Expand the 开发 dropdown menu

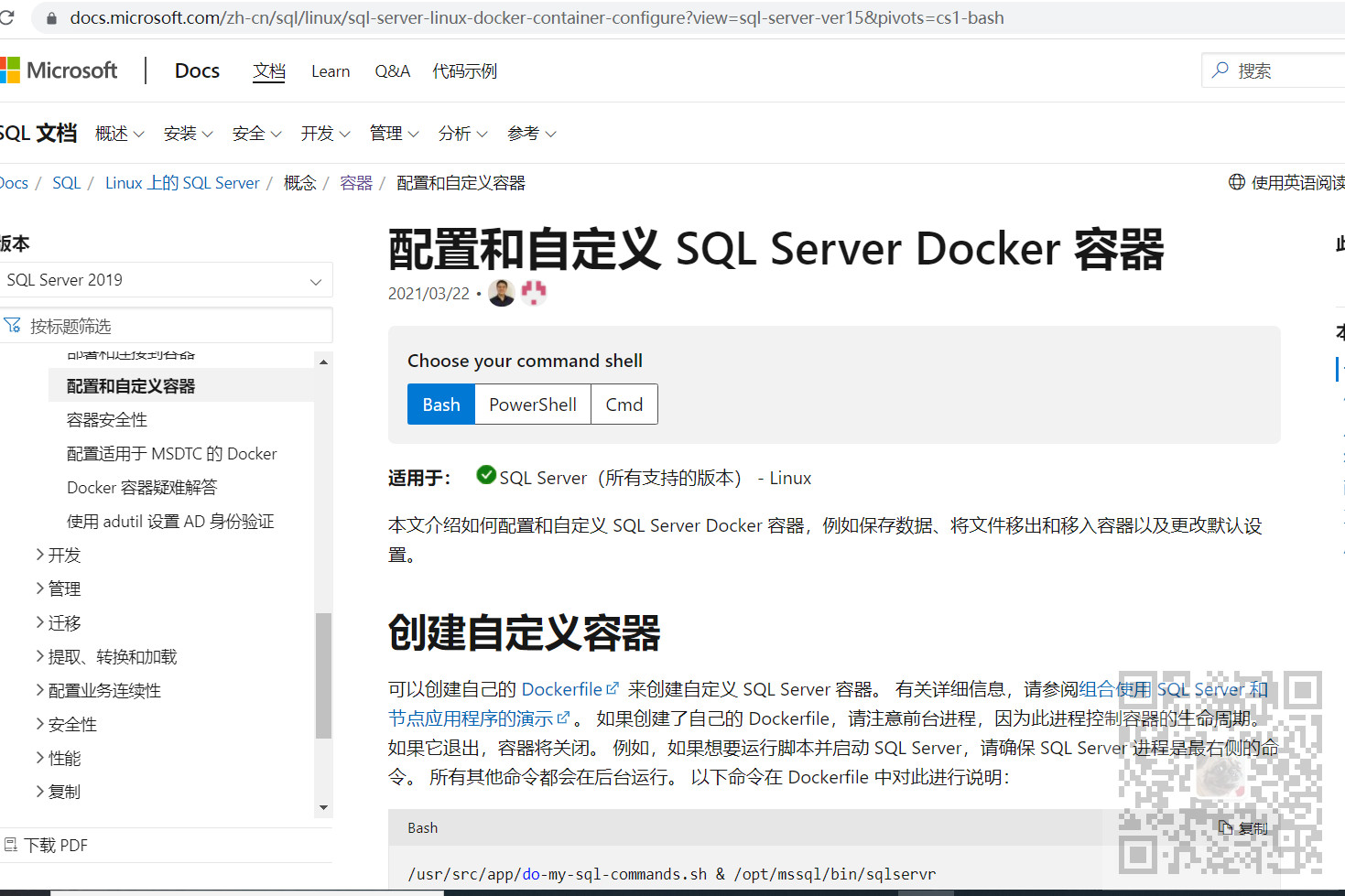(x=326, y=134)
